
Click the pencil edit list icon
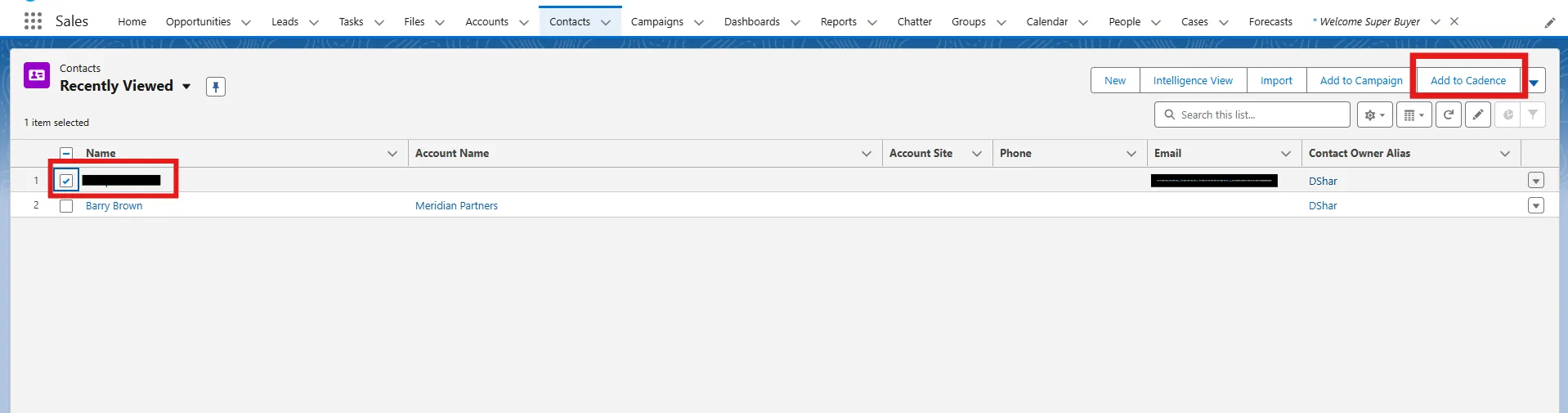click(1478, 115)
